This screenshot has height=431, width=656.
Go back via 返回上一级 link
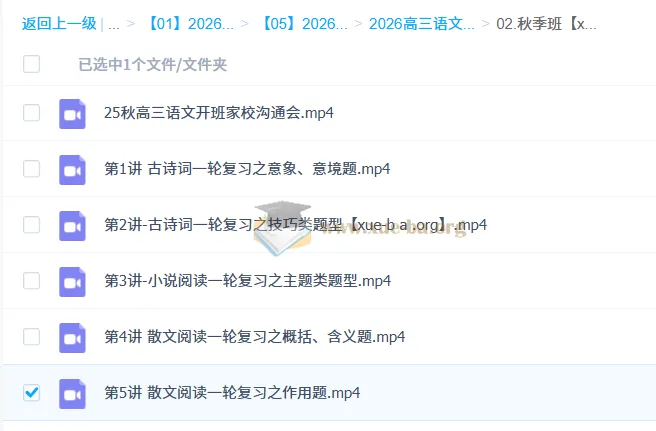tap(58, 23)
